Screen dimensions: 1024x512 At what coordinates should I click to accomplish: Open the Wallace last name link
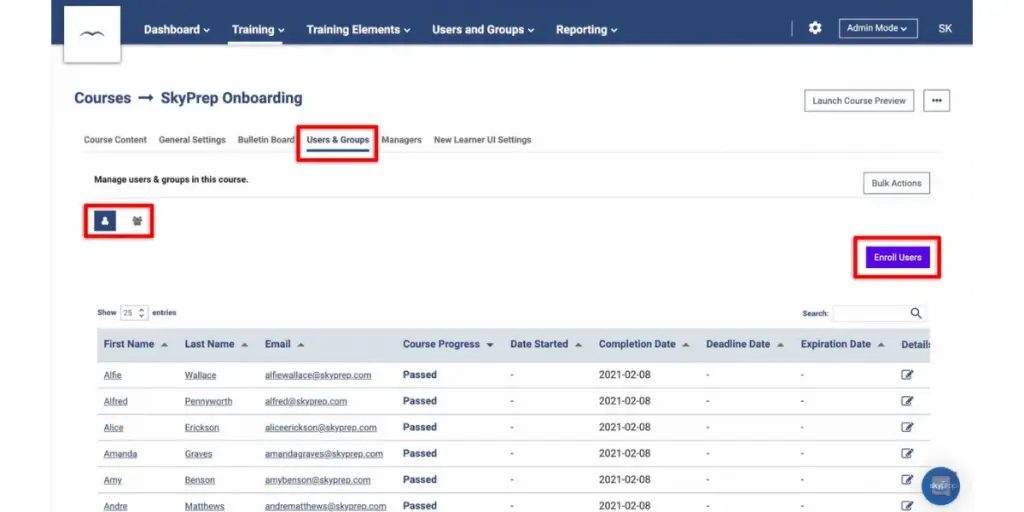200,376
